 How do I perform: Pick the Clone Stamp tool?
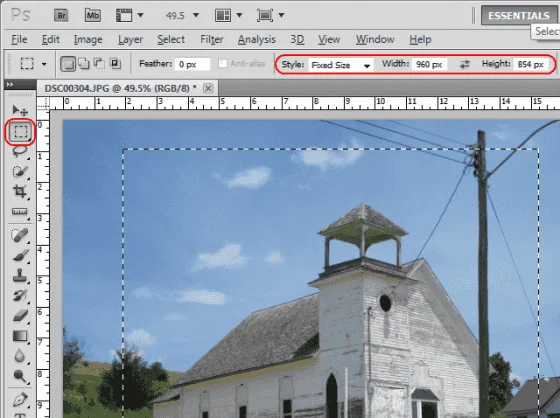click(20, 275)
